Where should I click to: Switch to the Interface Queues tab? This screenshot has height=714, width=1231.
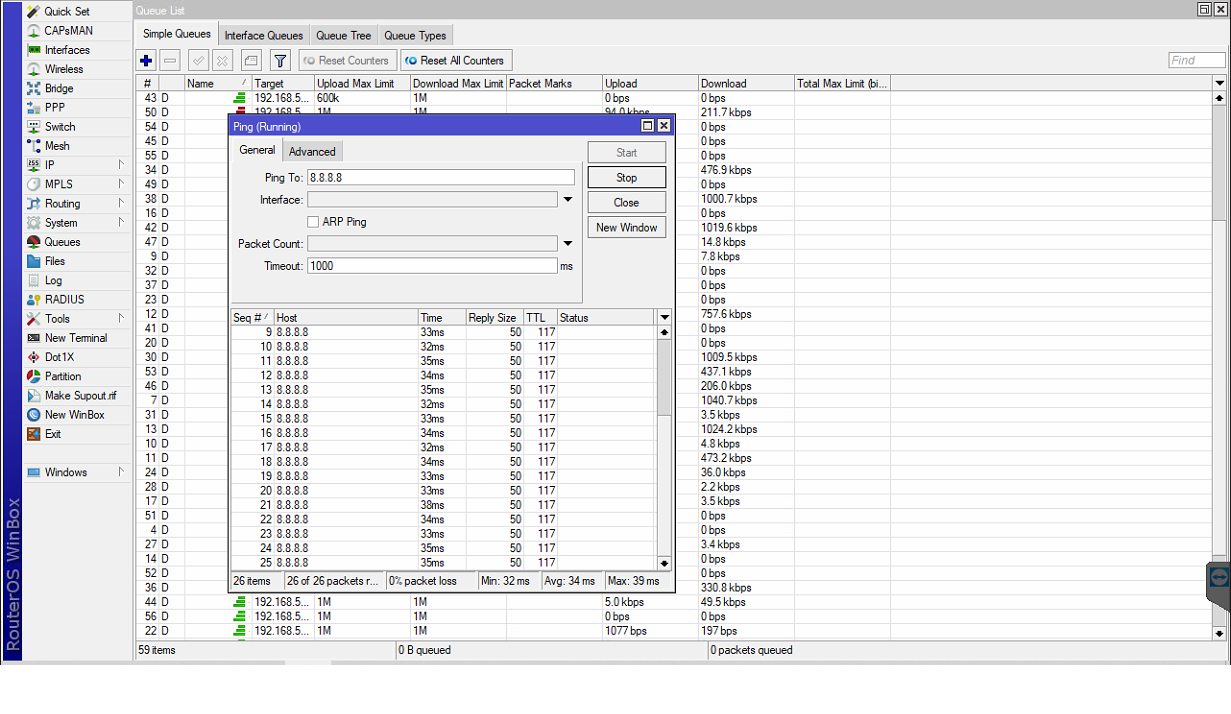264,36
